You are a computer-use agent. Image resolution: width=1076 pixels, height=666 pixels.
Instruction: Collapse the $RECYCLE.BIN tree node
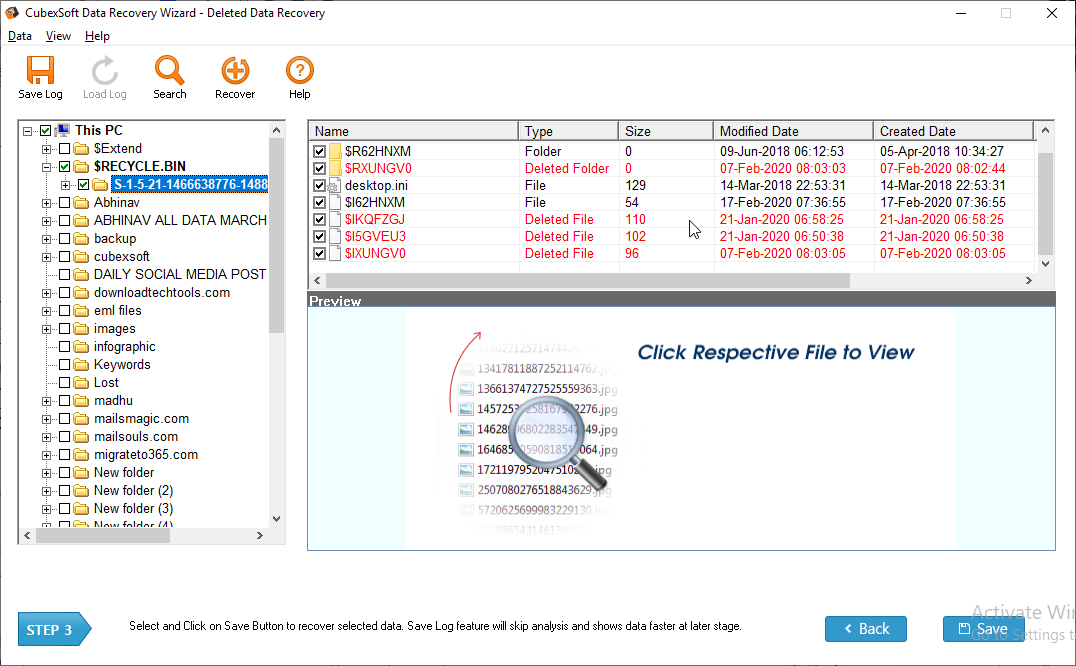click(x=47, y=167)
